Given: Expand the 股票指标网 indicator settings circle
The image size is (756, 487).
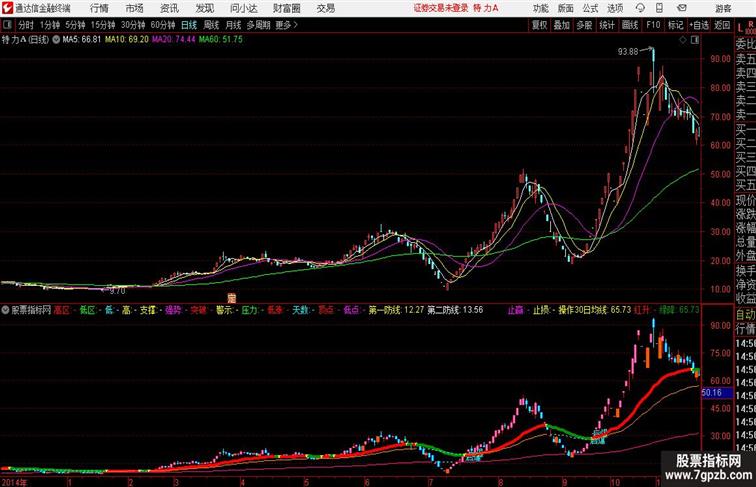Looking at the screenshot, I should (x=5, y=310).
